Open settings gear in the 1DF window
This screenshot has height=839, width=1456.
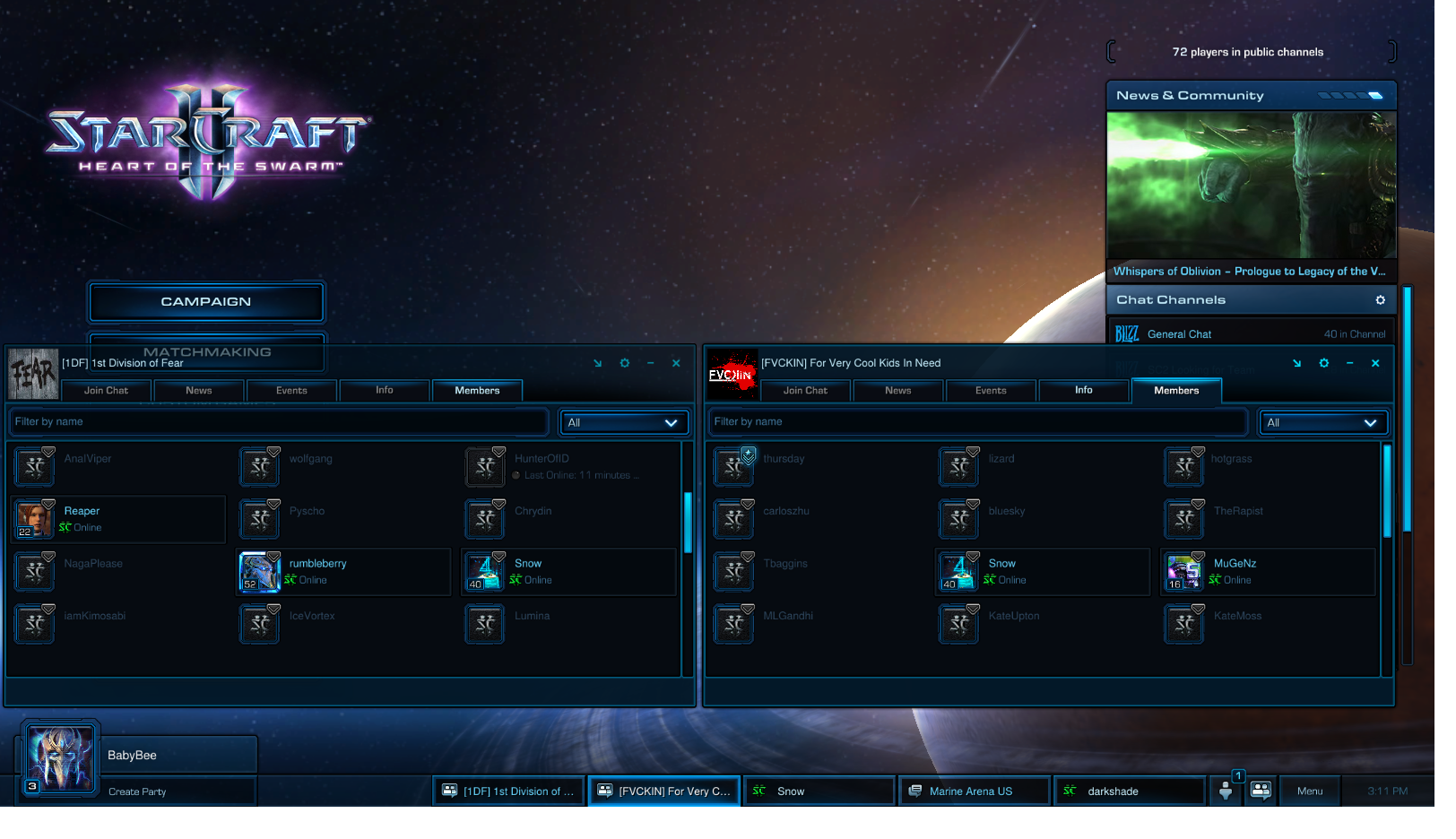(625, 363)
